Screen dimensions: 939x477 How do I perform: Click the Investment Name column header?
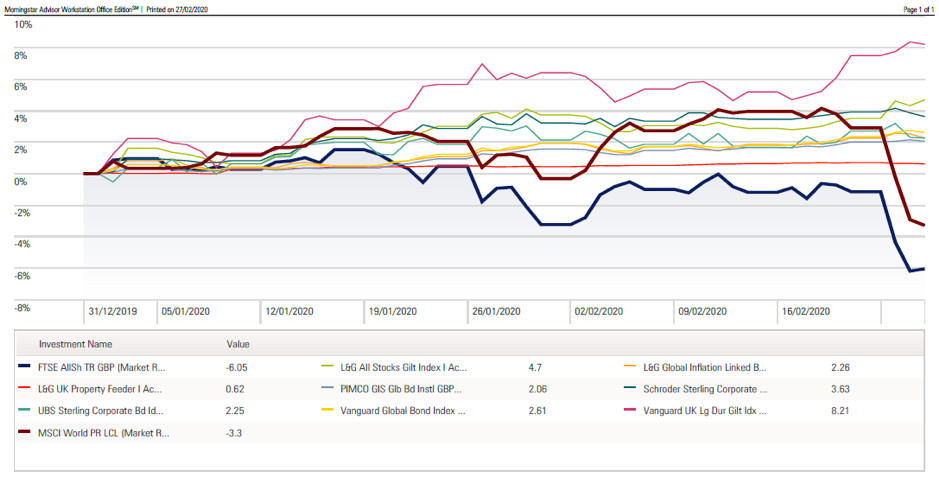[75, 344]
